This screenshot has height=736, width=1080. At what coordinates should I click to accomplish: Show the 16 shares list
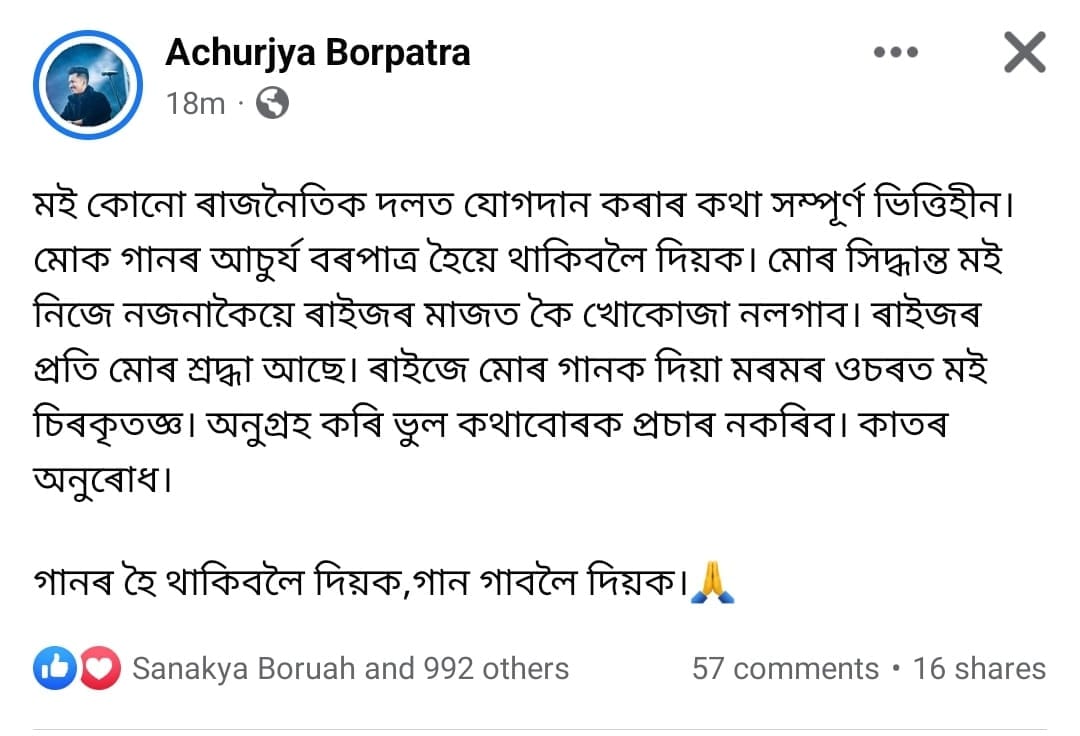979,668
